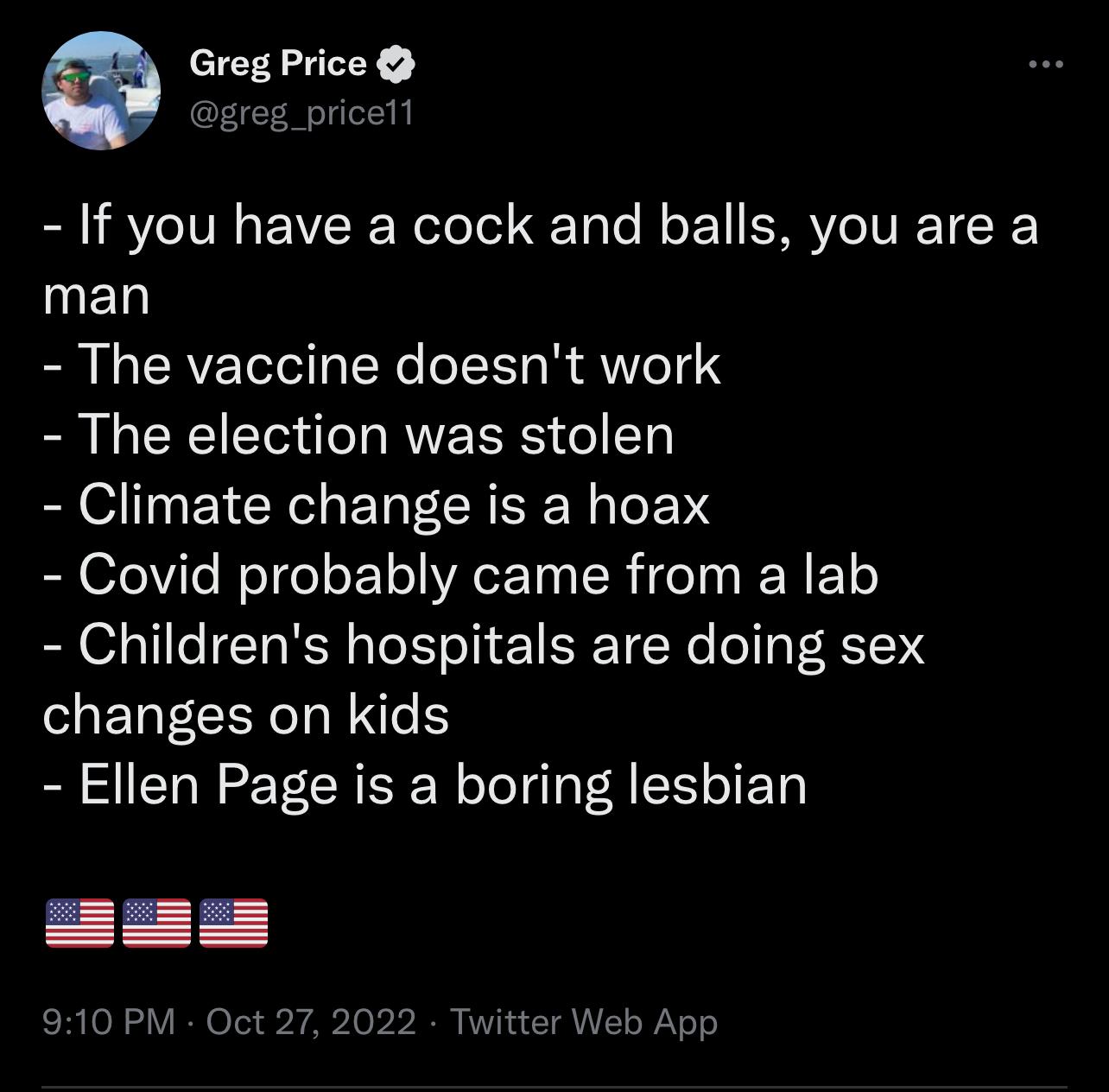The height and width of the screenshot is (1092, 1109).
Task: Click the 9:10 PM timestamp
Action: point(109,1022)
